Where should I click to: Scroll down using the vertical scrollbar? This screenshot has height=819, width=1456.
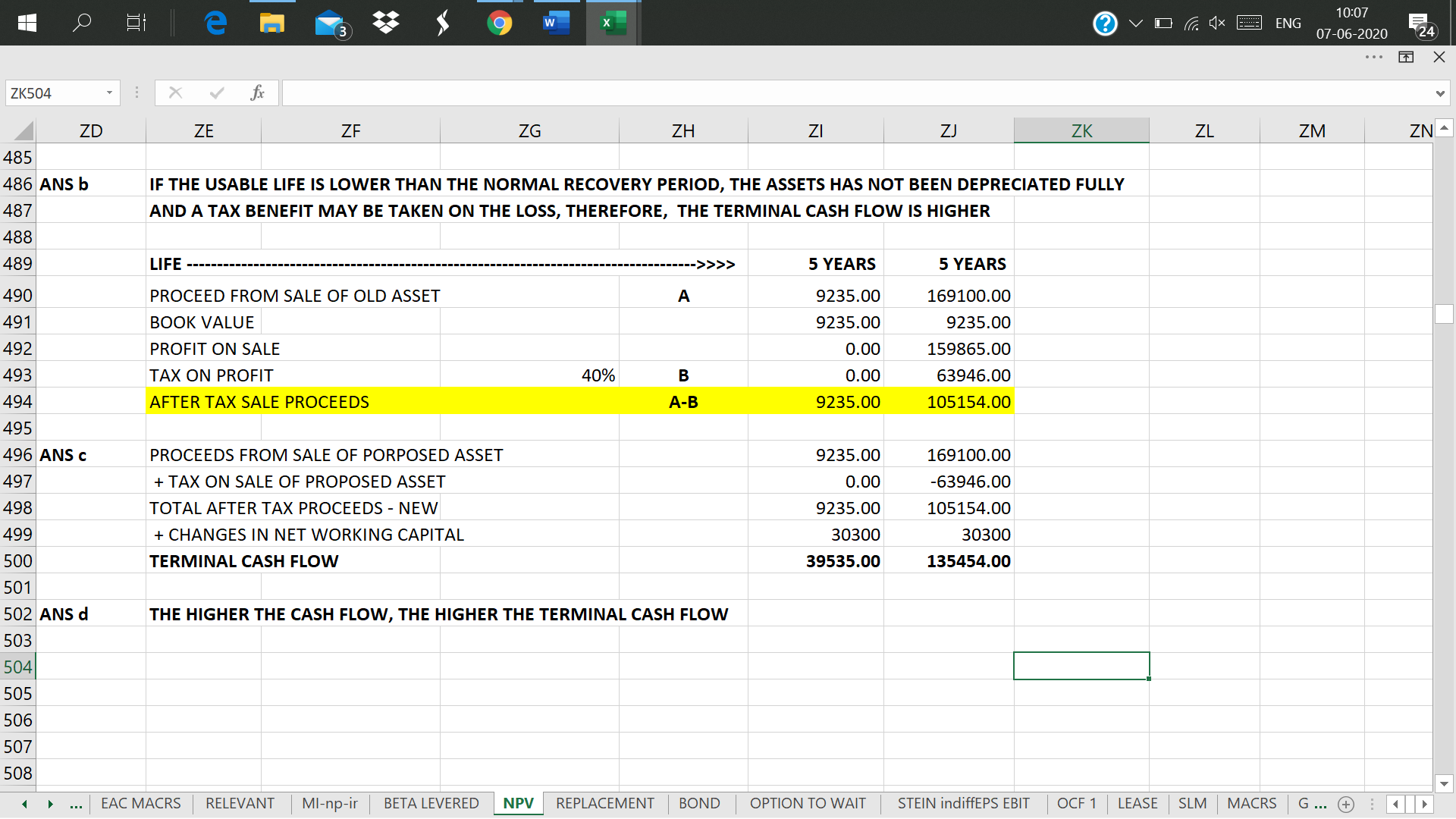[x=1445, y=779]
